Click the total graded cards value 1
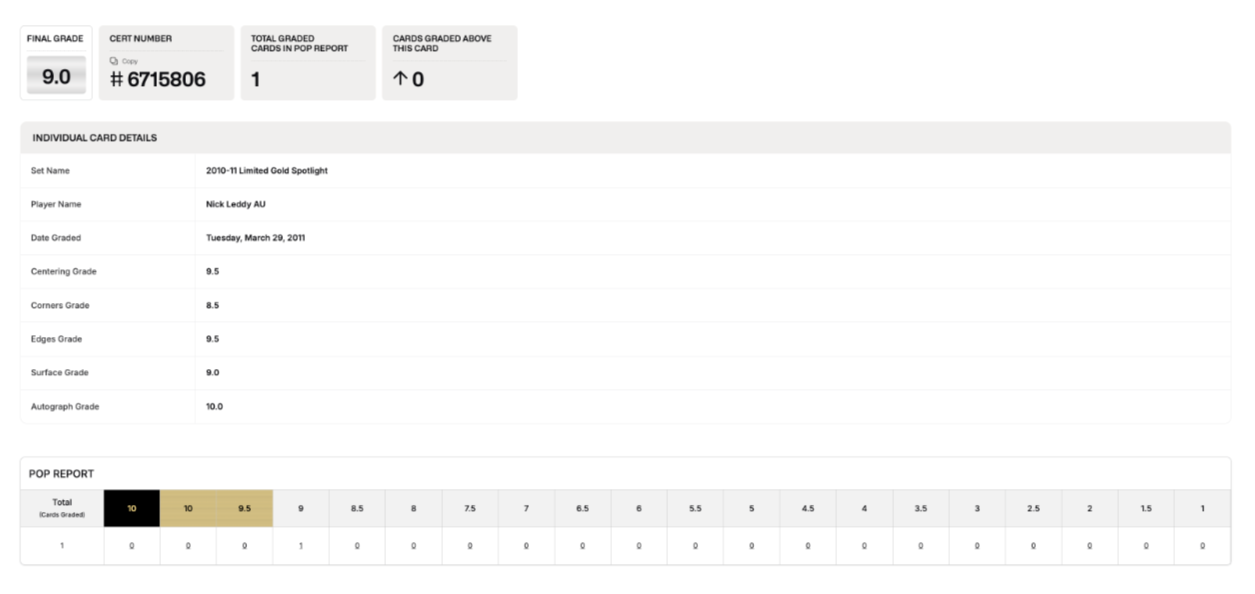Viewport: 1255px width, 594px height. (x=256, y=80)
